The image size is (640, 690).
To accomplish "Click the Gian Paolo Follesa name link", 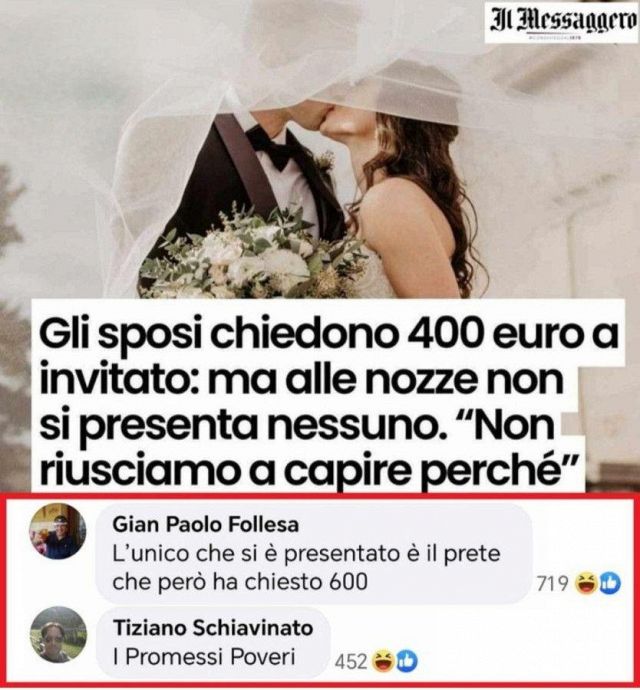I will (206, 525).
